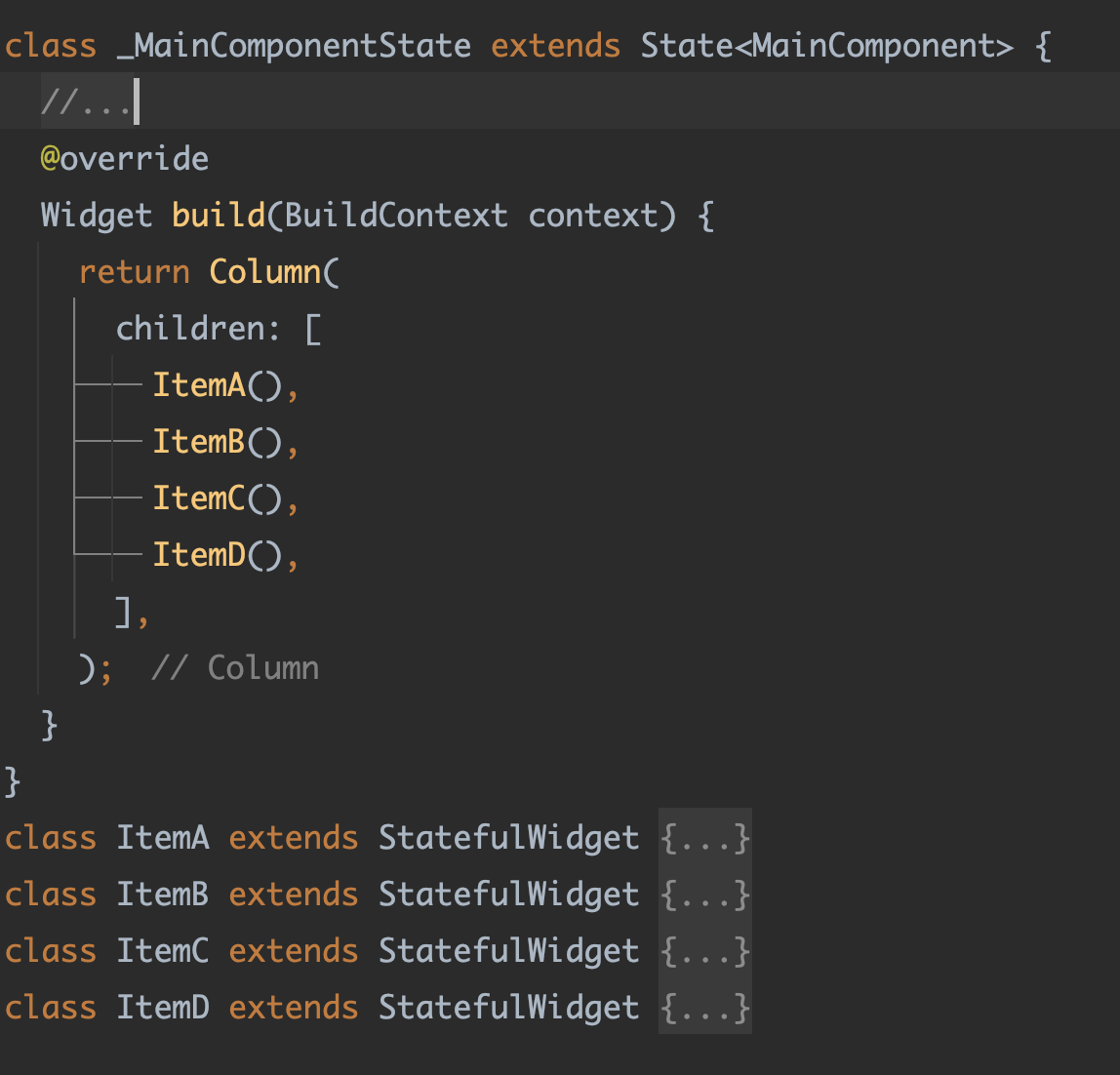The height and width of the screenshot is (1075, 1120).
Task: Click the //... comment line
Action: point(86,102)
